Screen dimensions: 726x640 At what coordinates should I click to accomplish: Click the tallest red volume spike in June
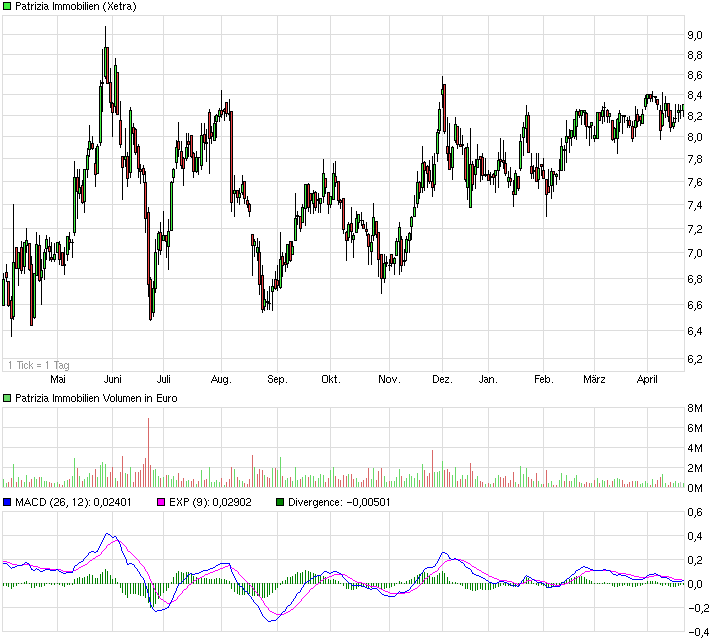click(x=149, y=452)
